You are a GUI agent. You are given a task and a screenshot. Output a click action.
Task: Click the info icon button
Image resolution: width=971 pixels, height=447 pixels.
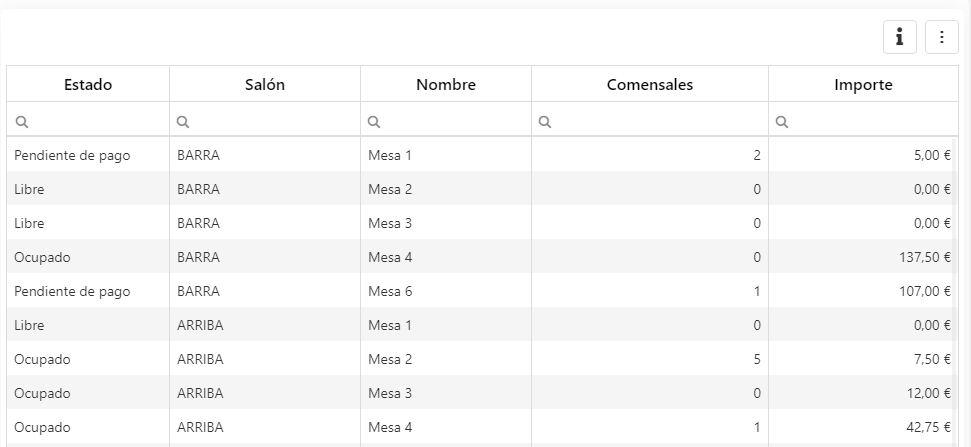[899, 37]
